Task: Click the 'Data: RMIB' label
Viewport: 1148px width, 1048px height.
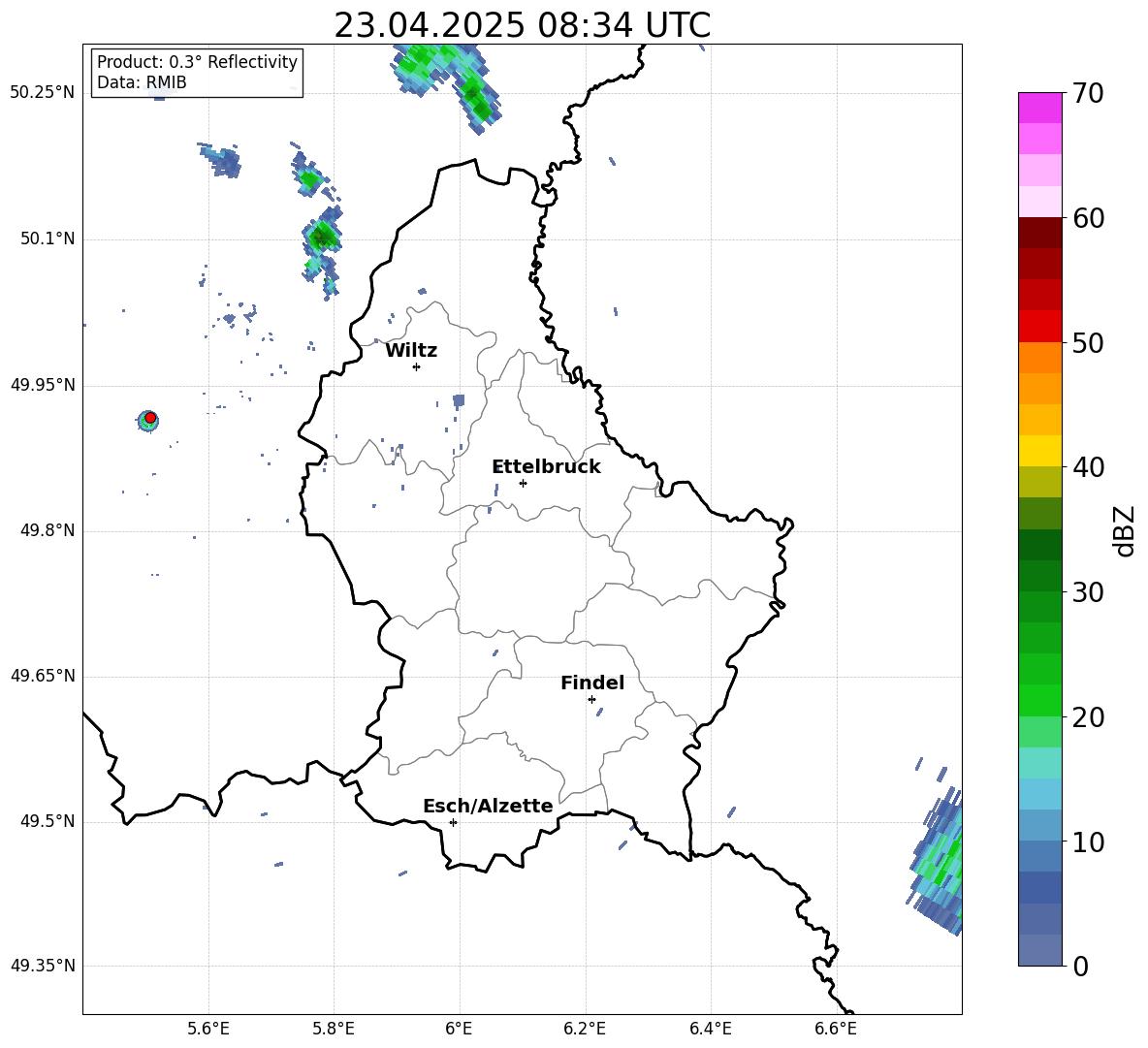Action: click(x=142, y=82)
